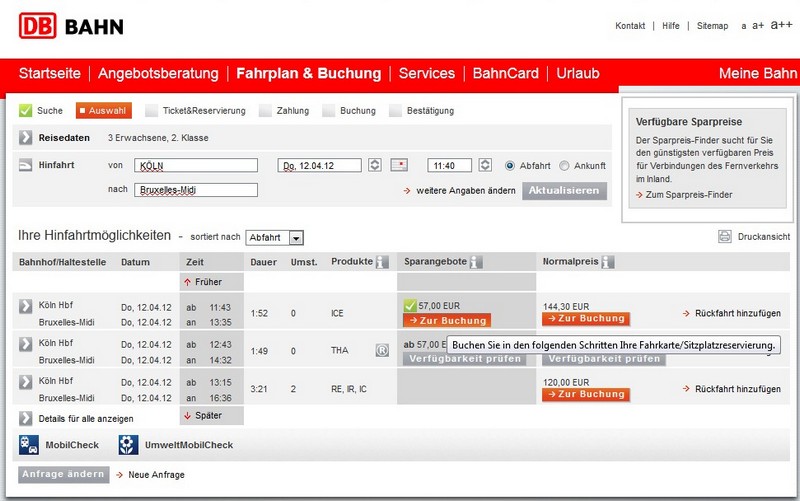Click Verfügbarkeit prüfen under Normalpreis
The width and height of the screenshot is (800, 501).
tap(604, 359)
